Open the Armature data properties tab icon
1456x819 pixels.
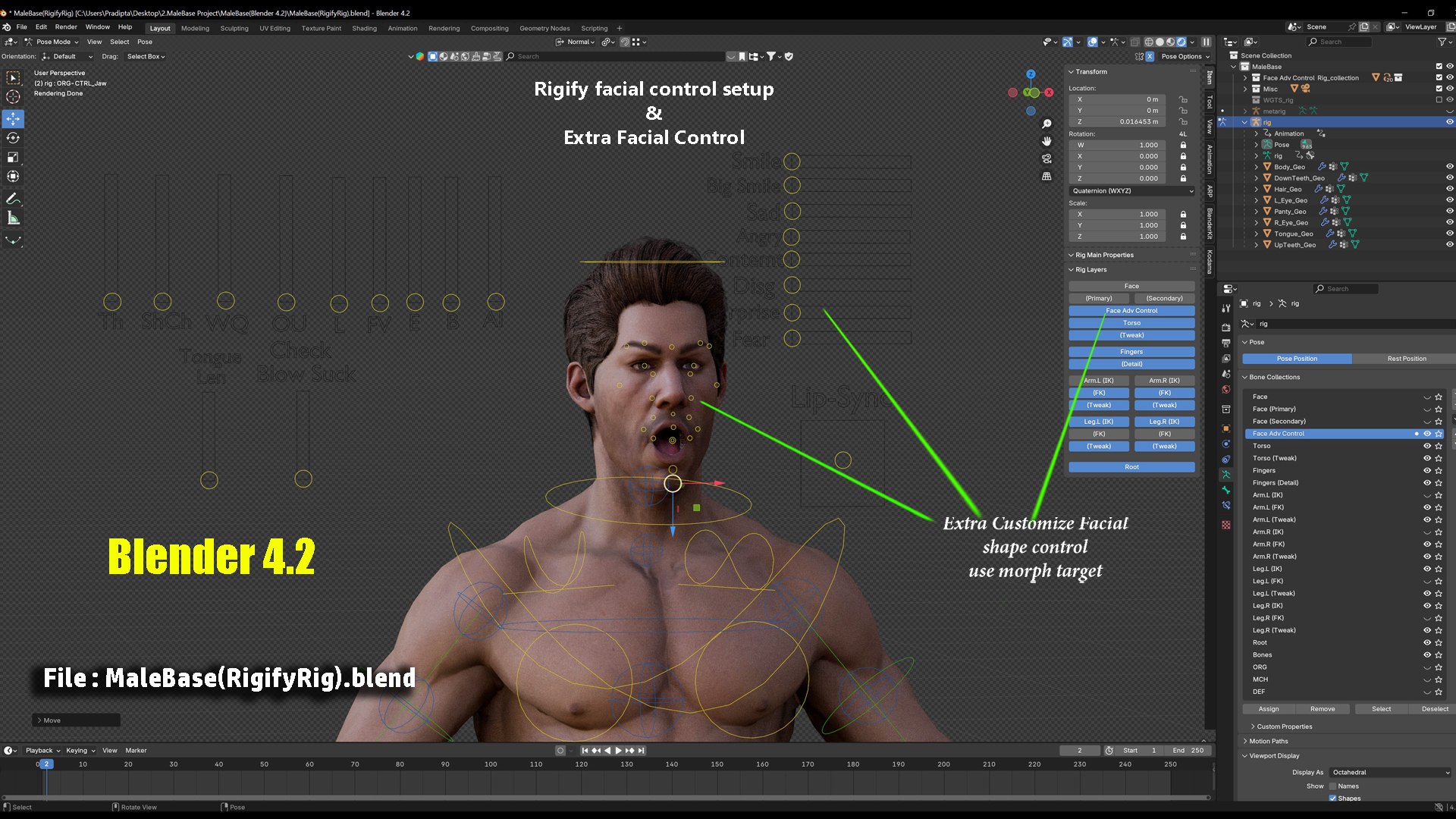click(1226, 474)
